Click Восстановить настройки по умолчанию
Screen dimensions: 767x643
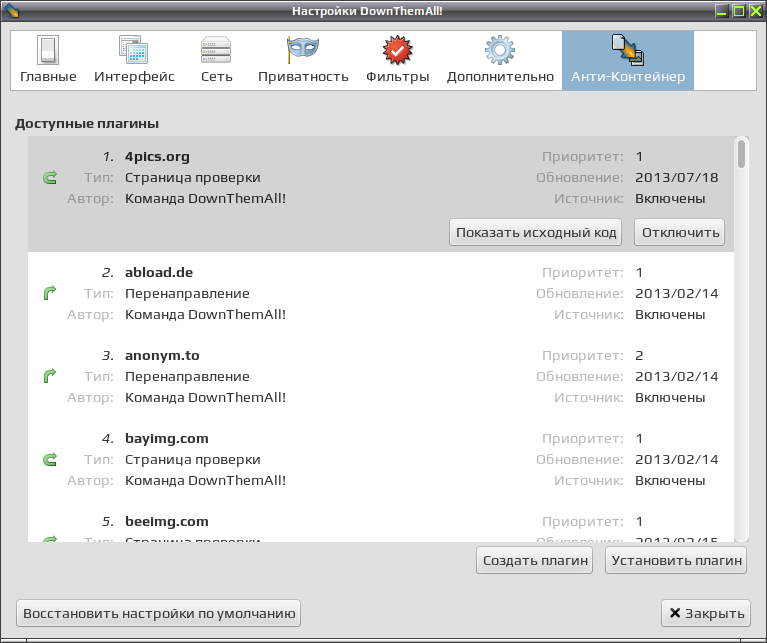click(158, 613)
